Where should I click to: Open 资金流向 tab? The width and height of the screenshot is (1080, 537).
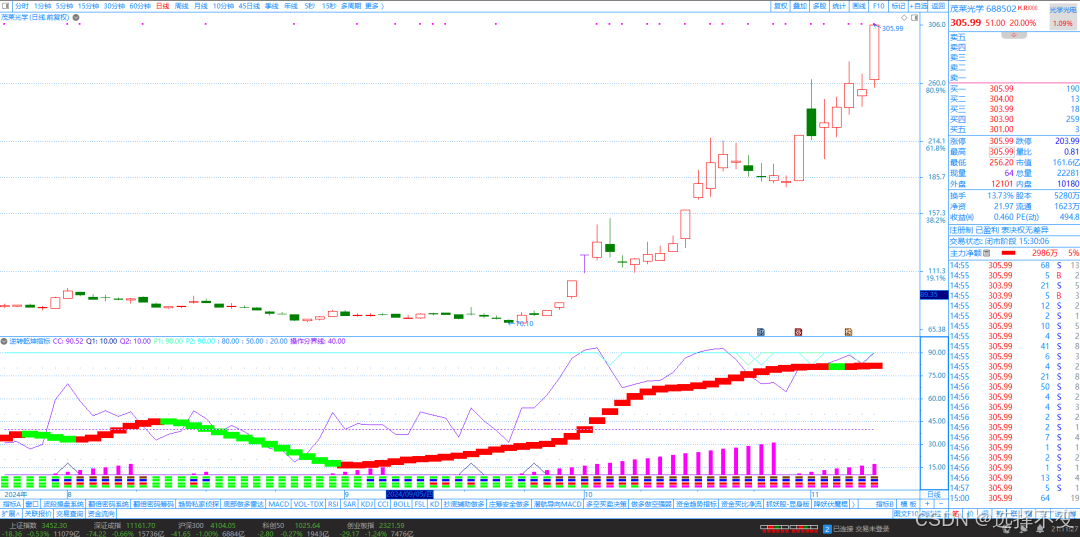click(x=101, y=514)
